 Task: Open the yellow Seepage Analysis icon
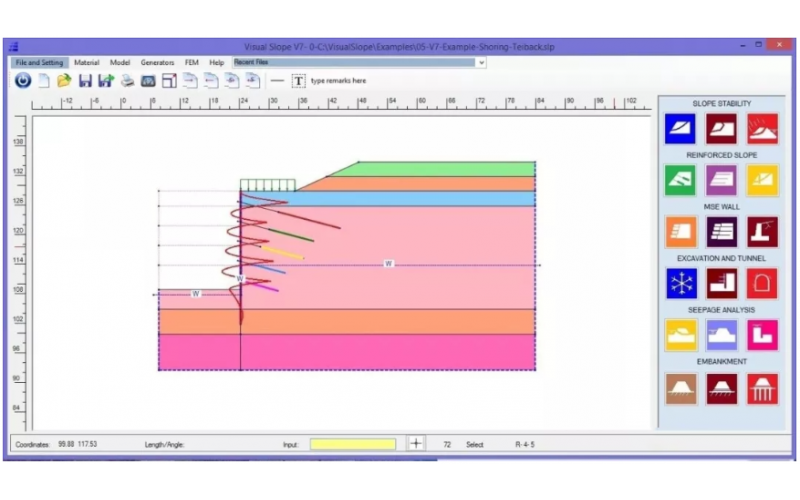681,336
